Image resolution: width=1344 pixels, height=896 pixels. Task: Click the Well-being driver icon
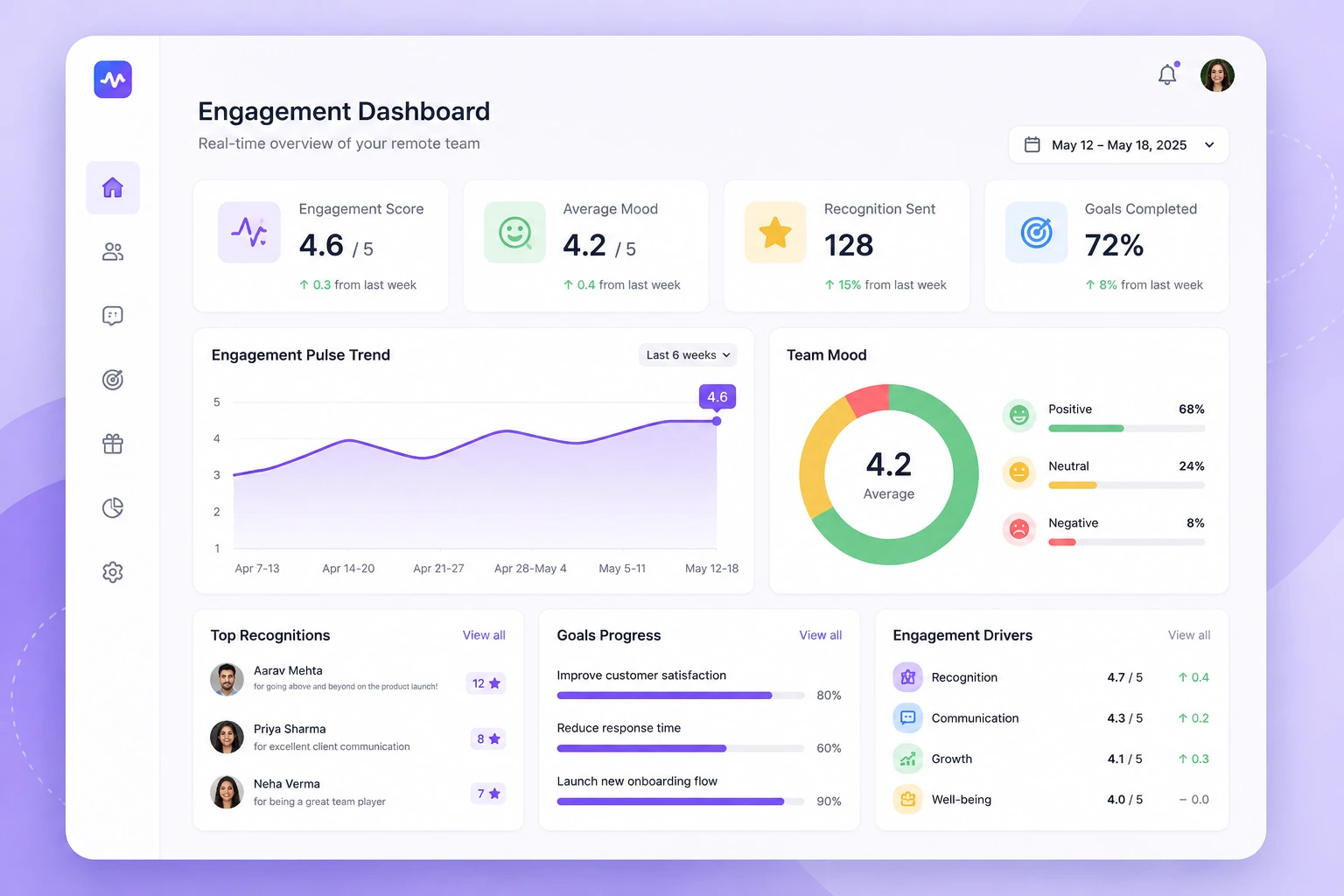point(908,799)
